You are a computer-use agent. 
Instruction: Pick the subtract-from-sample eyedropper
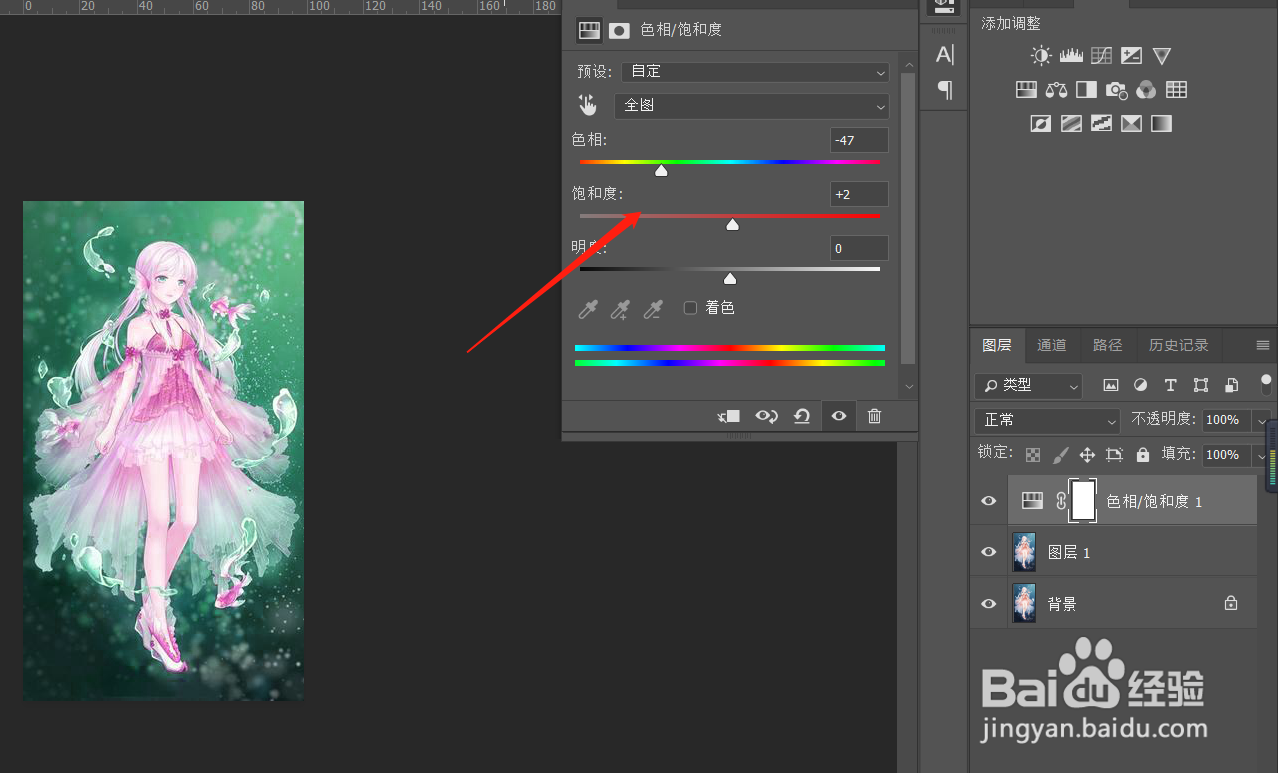653,309
